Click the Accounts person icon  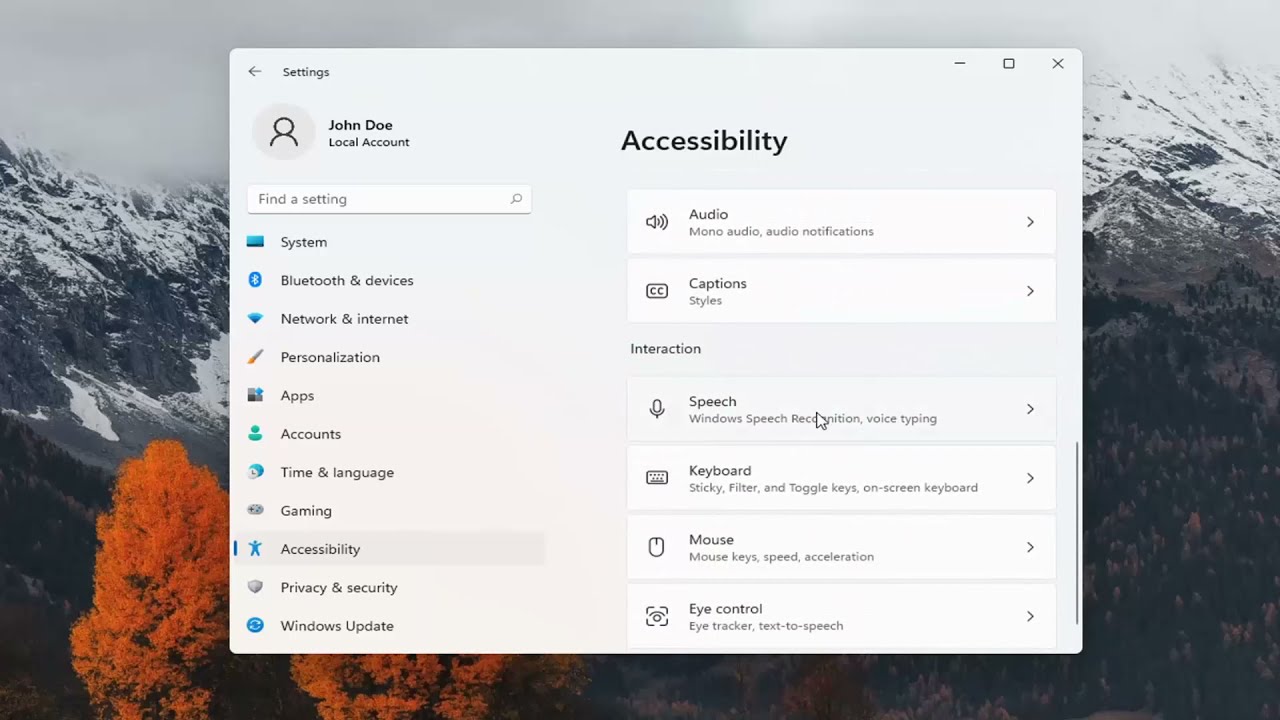pos(255,434)
